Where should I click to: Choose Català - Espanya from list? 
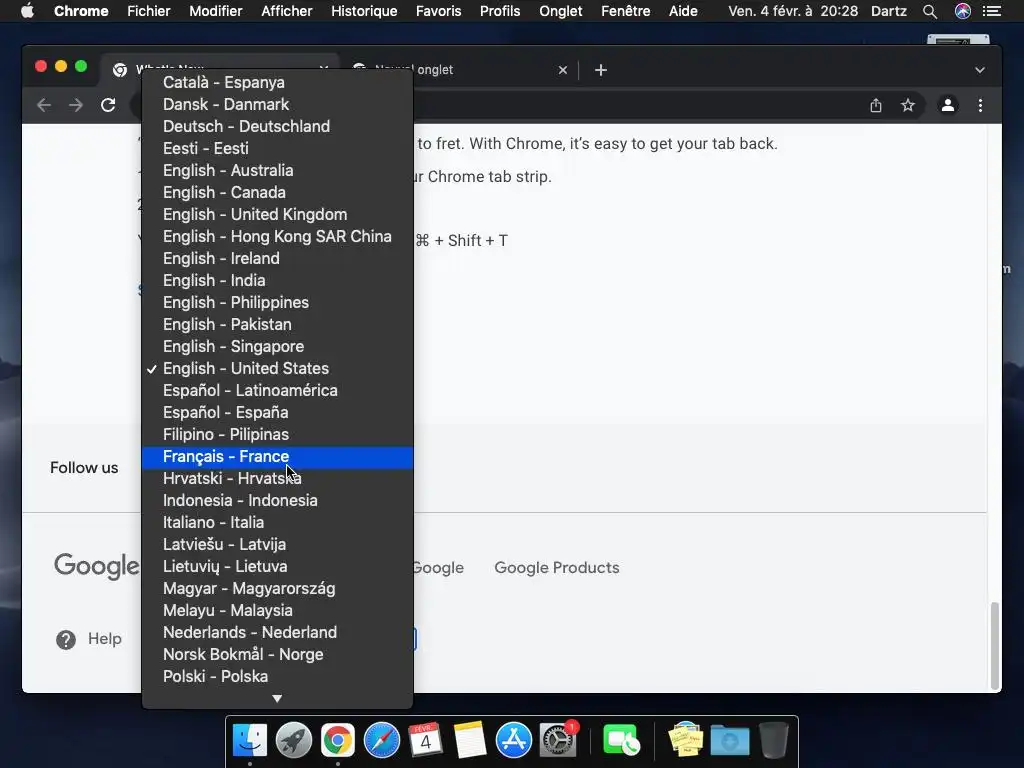coord(277,82)
